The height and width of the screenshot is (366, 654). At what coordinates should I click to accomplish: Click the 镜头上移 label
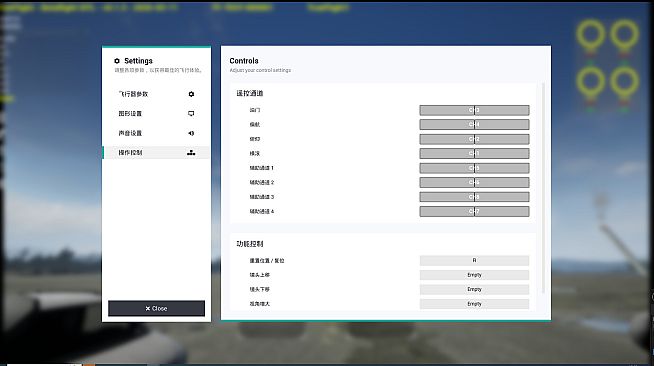(259, 275)
